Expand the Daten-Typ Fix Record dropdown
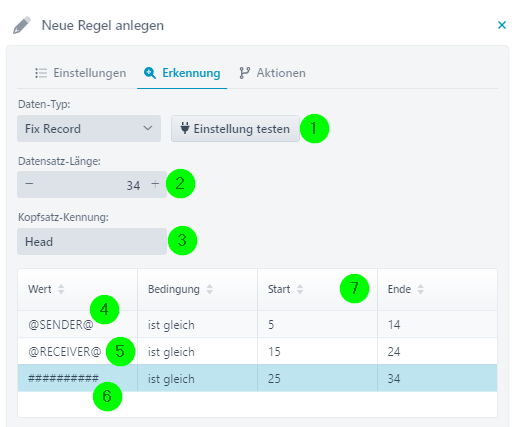The width and height of the screenshot is (515, 427). point(89,129)
